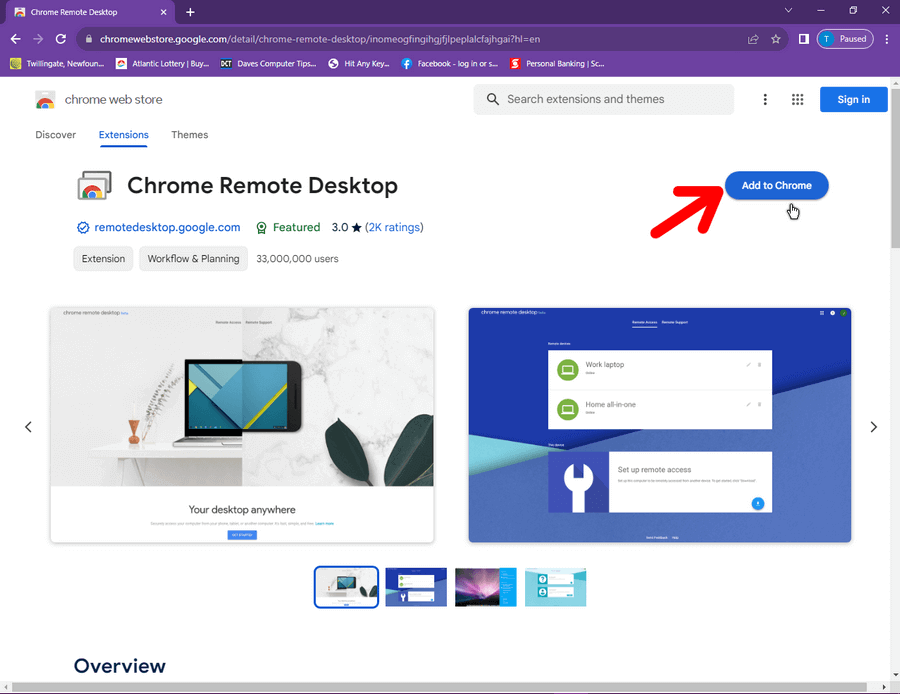Image resolution: width=900 pixels, height=694 pixels.
Task: Click the address bar URL
Action: click(x=320, y=39)
